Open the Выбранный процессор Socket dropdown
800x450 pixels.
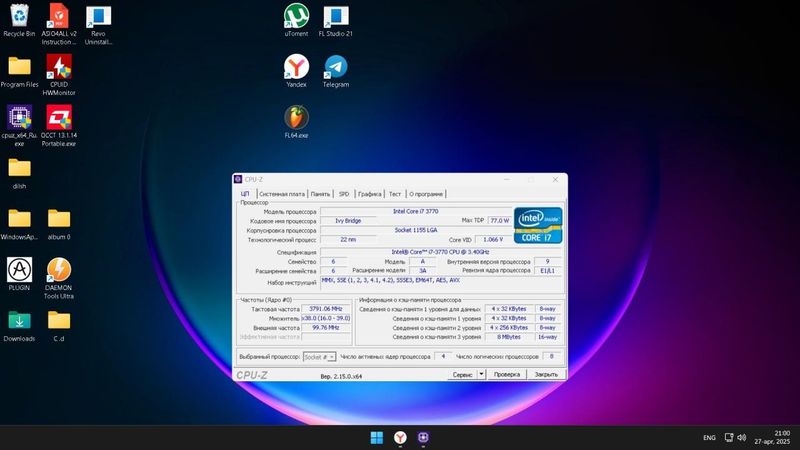tap(319, 357)
